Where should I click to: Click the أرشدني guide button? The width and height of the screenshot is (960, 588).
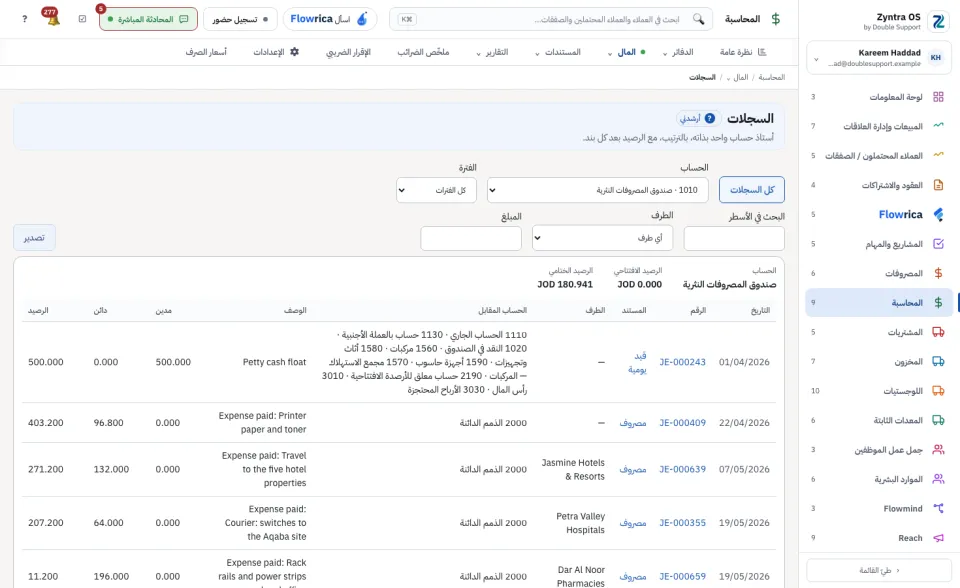click(x=697, y=118)
